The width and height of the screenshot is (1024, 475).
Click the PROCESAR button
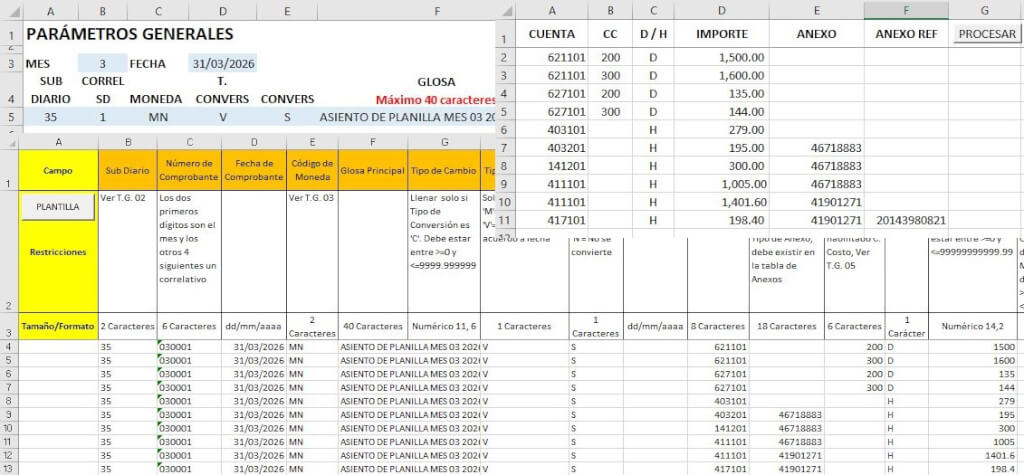click(986, 34)
